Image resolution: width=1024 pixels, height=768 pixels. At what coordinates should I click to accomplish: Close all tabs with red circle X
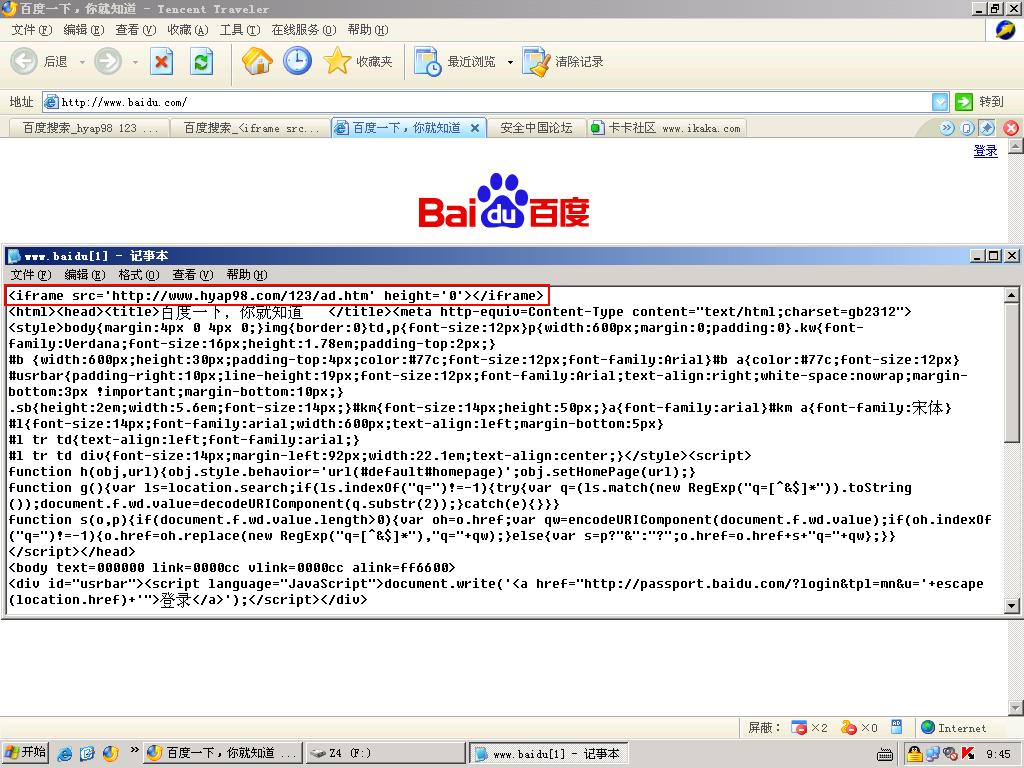[1010, 128]
